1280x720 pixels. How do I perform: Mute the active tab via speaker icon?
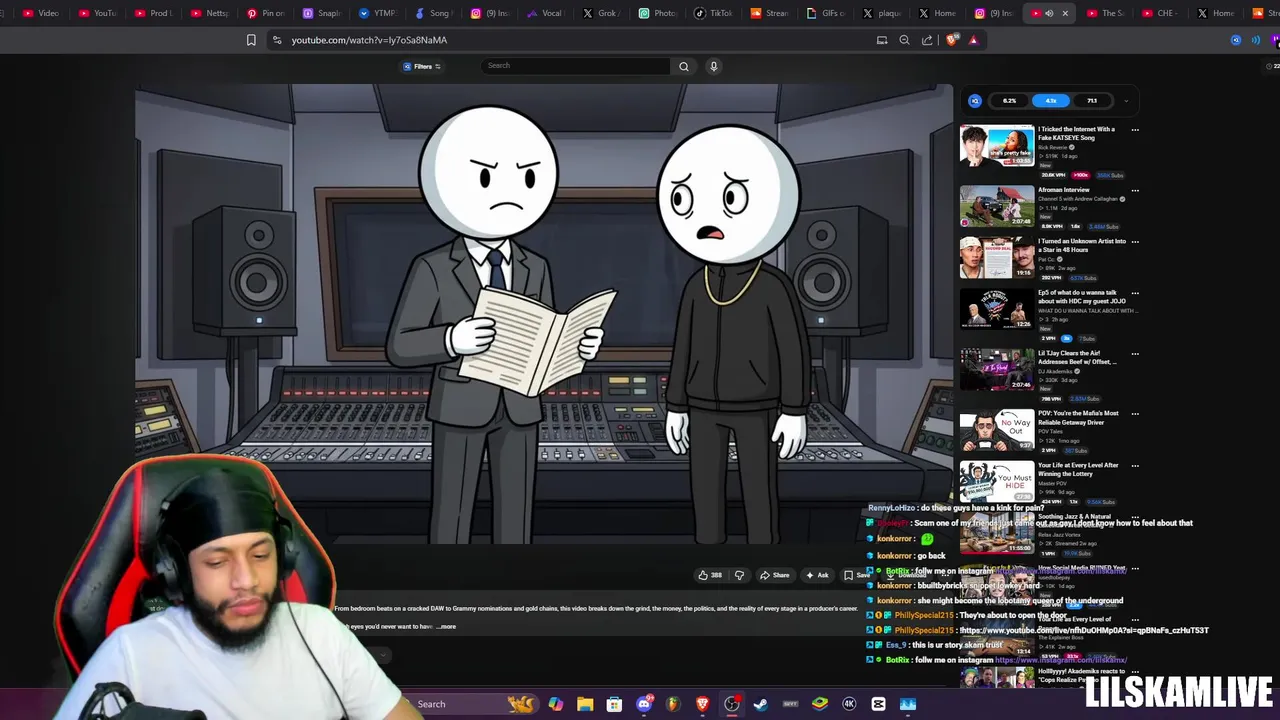pos(1049,13)
